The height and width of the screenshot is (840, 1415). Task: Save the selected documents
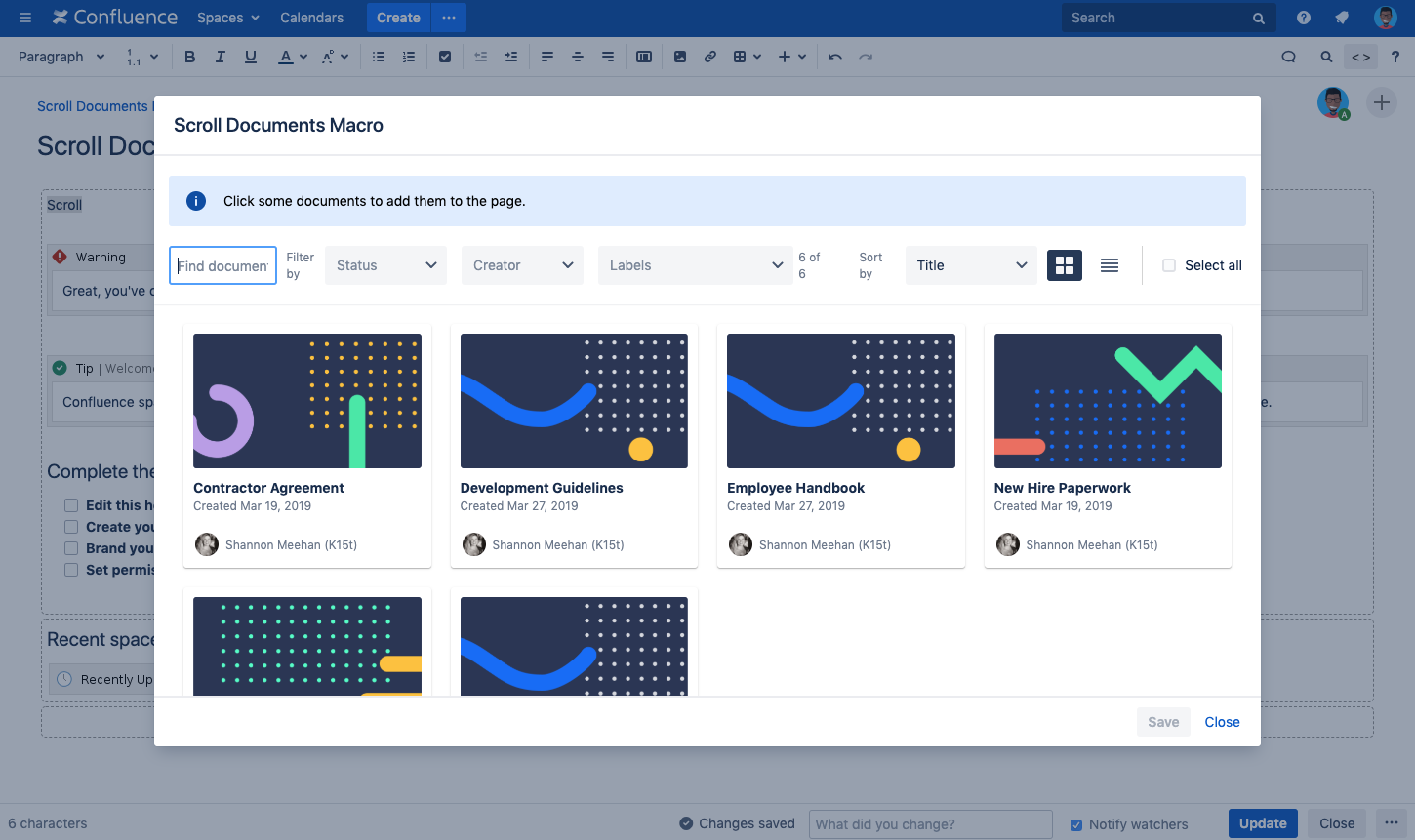coord(1162,721)
